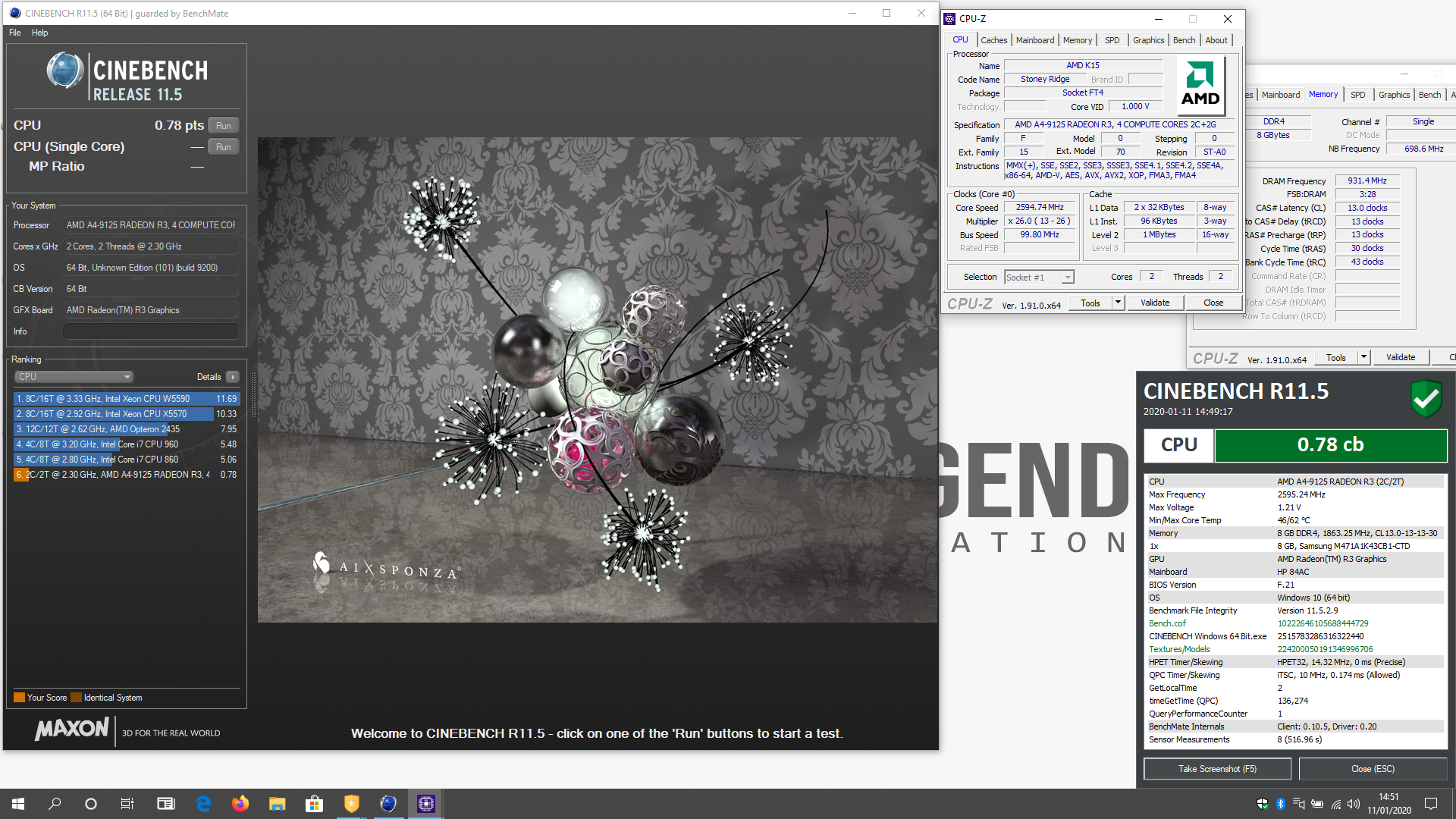The width and height of the screenshot is (1456, 819).
Task: Run the CPU (Single Core) test
Action: pos(224,147)
